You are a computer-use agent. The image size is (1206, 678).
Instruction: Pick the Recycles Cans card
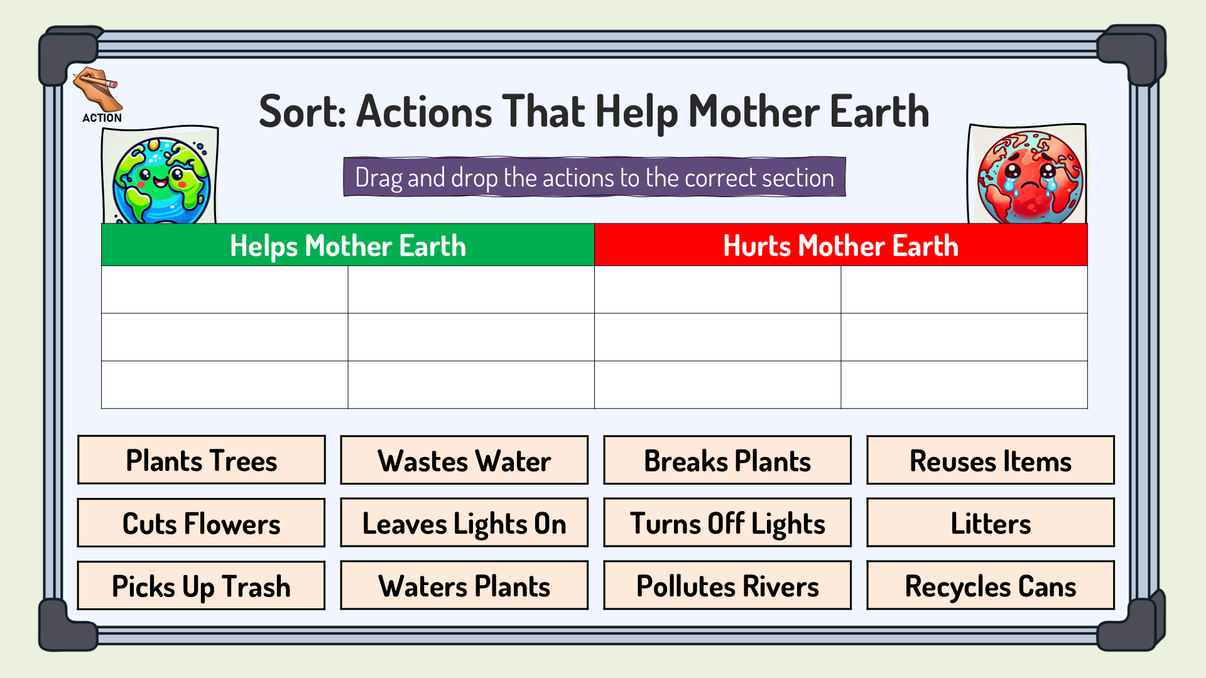tap(990, 586)
